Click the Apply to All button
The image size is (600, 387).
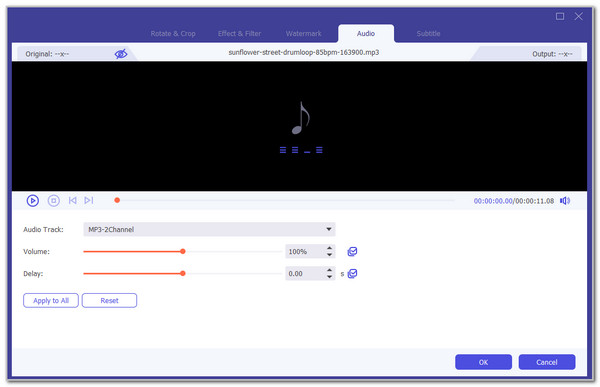pyautogui.click(x=51, y=300)
